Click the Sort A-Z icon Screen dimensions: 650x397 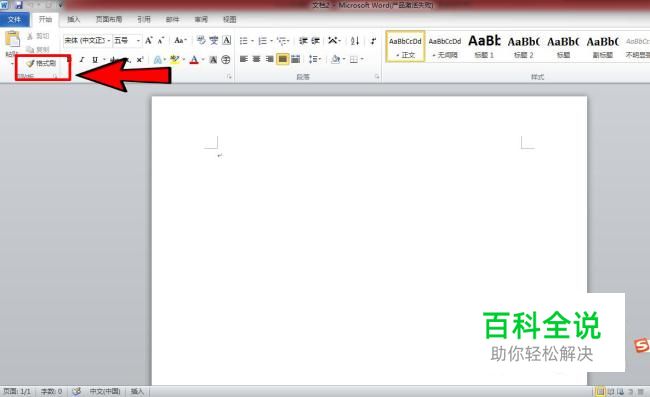(355, 41)
